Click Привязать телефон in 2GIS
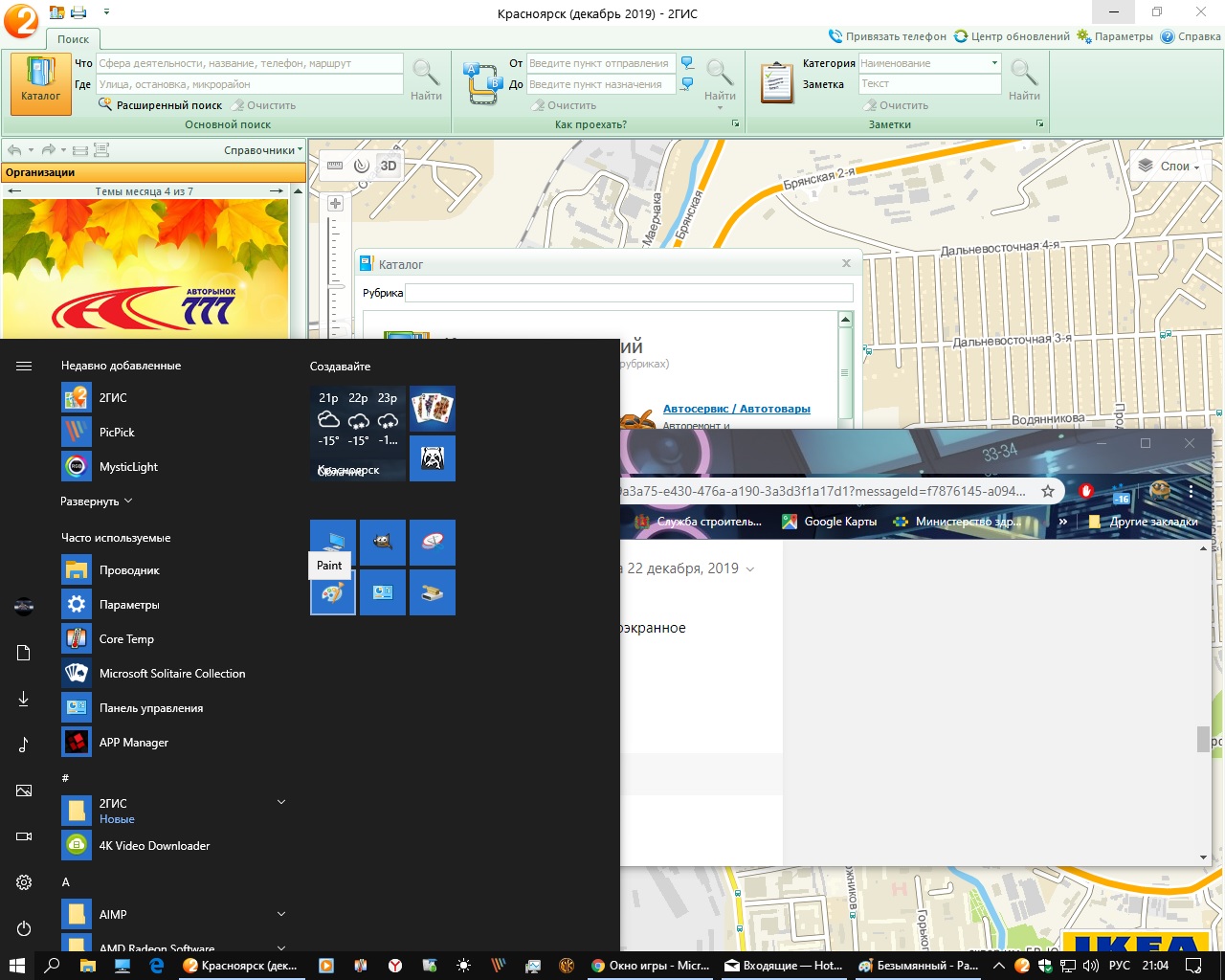Image resolution: width=1225 pixels, height=980 pixels. pyautogui.click(x=887, y=36)
